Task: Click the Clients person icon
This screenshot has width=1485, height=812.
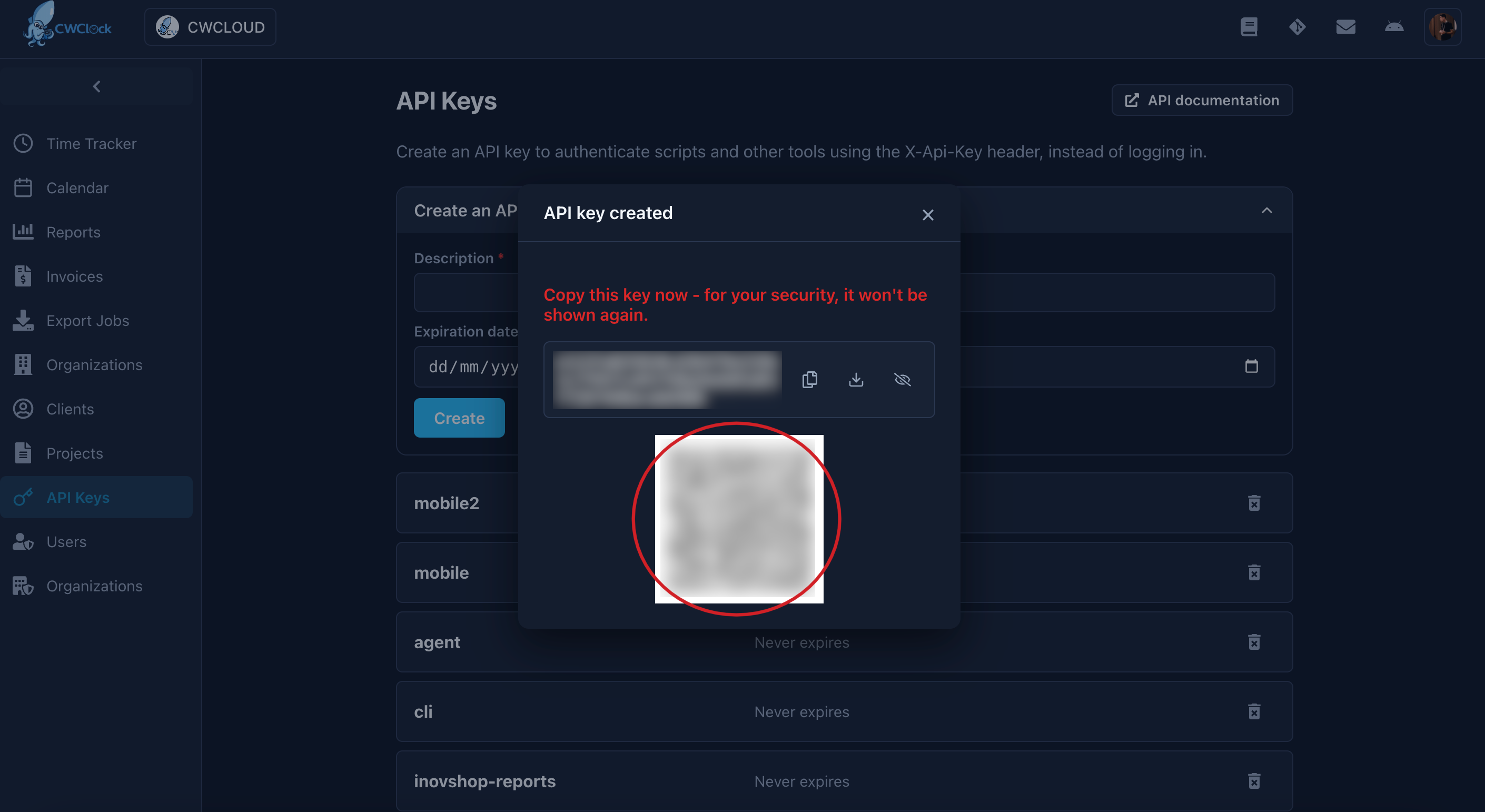Action: [23, 409]
